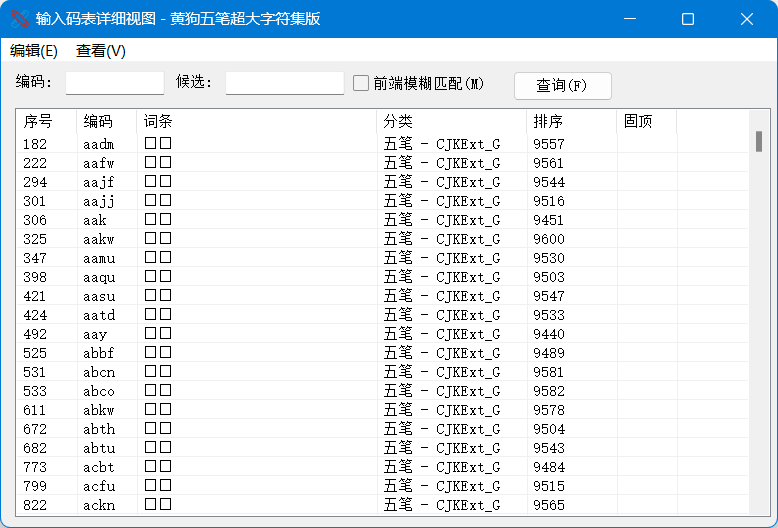Maximize the window
The width and height of the screenshot is (778, 528).
(x=688, y=19)
